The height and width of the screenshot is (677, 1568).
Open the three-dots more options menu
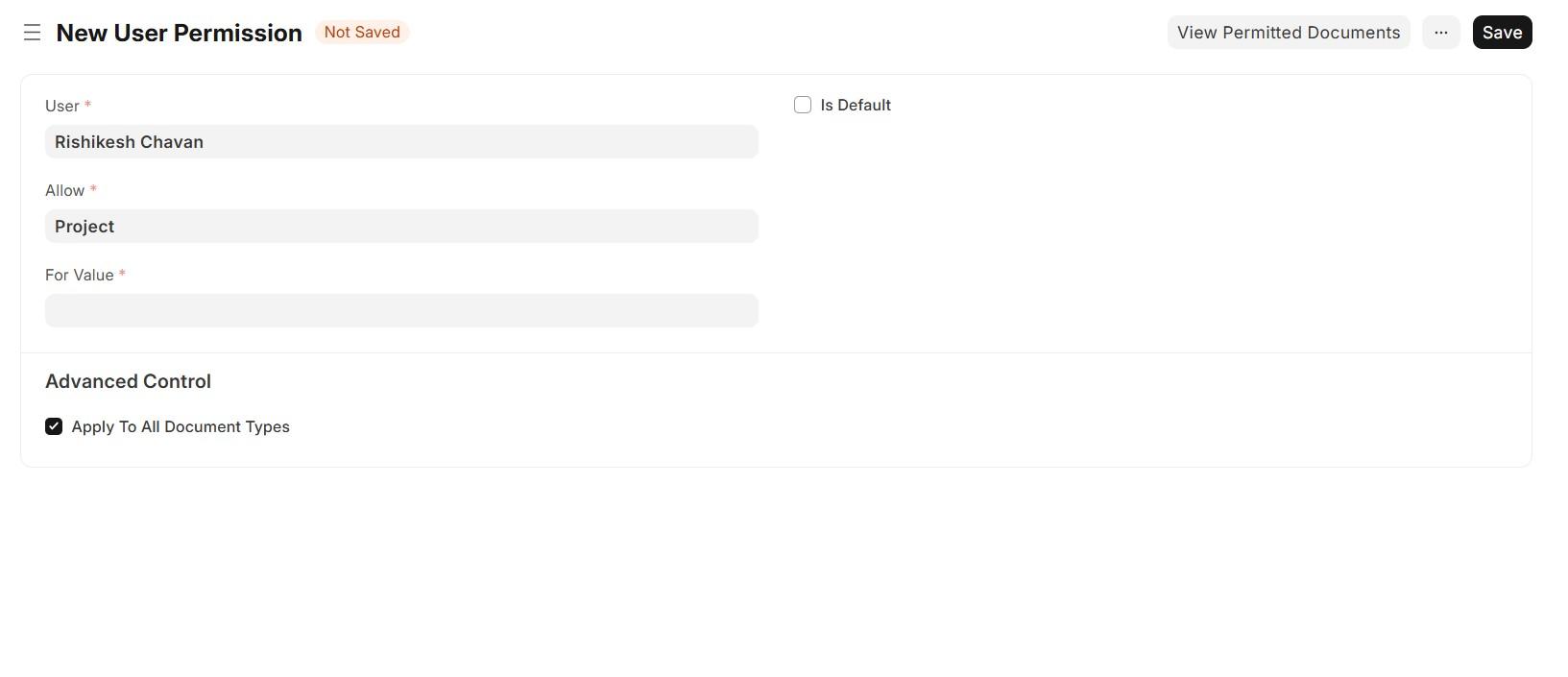[x=1440, y=33]
